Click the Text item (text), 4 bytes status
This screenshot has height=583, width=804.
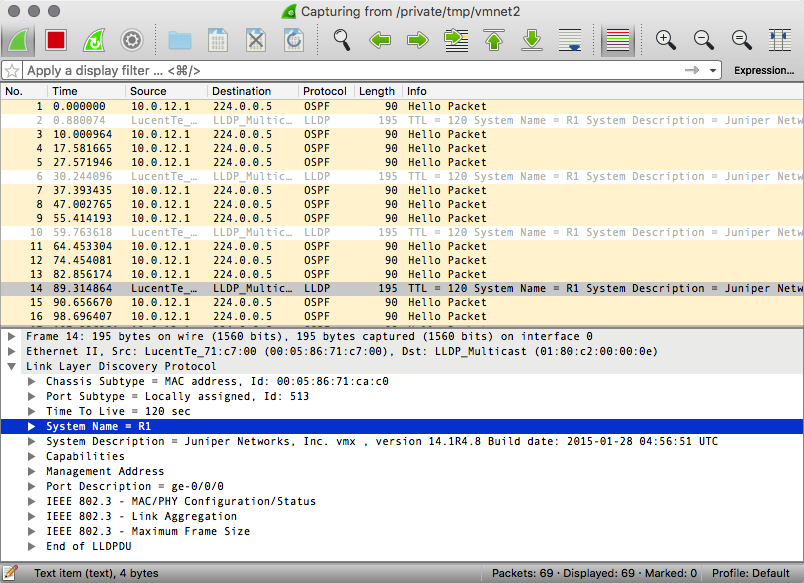point(96,573)
